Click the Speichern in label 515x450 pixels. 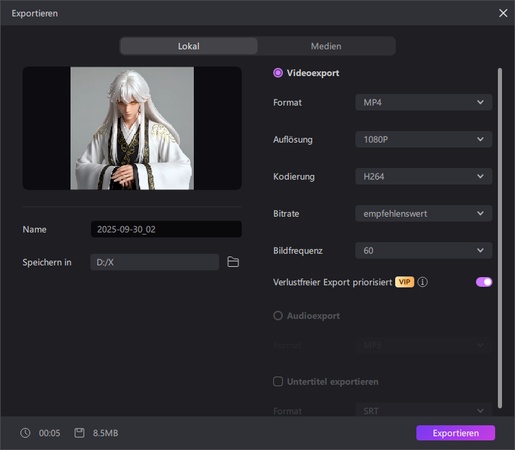(47, 262)
